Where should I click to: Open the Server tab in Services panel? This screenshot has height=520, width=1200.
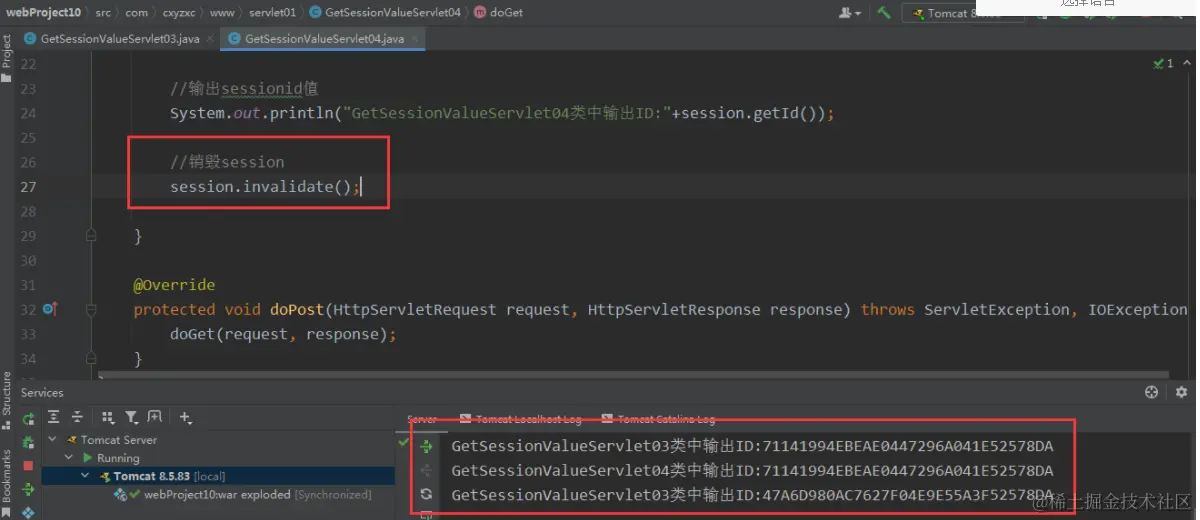[422, 419]
